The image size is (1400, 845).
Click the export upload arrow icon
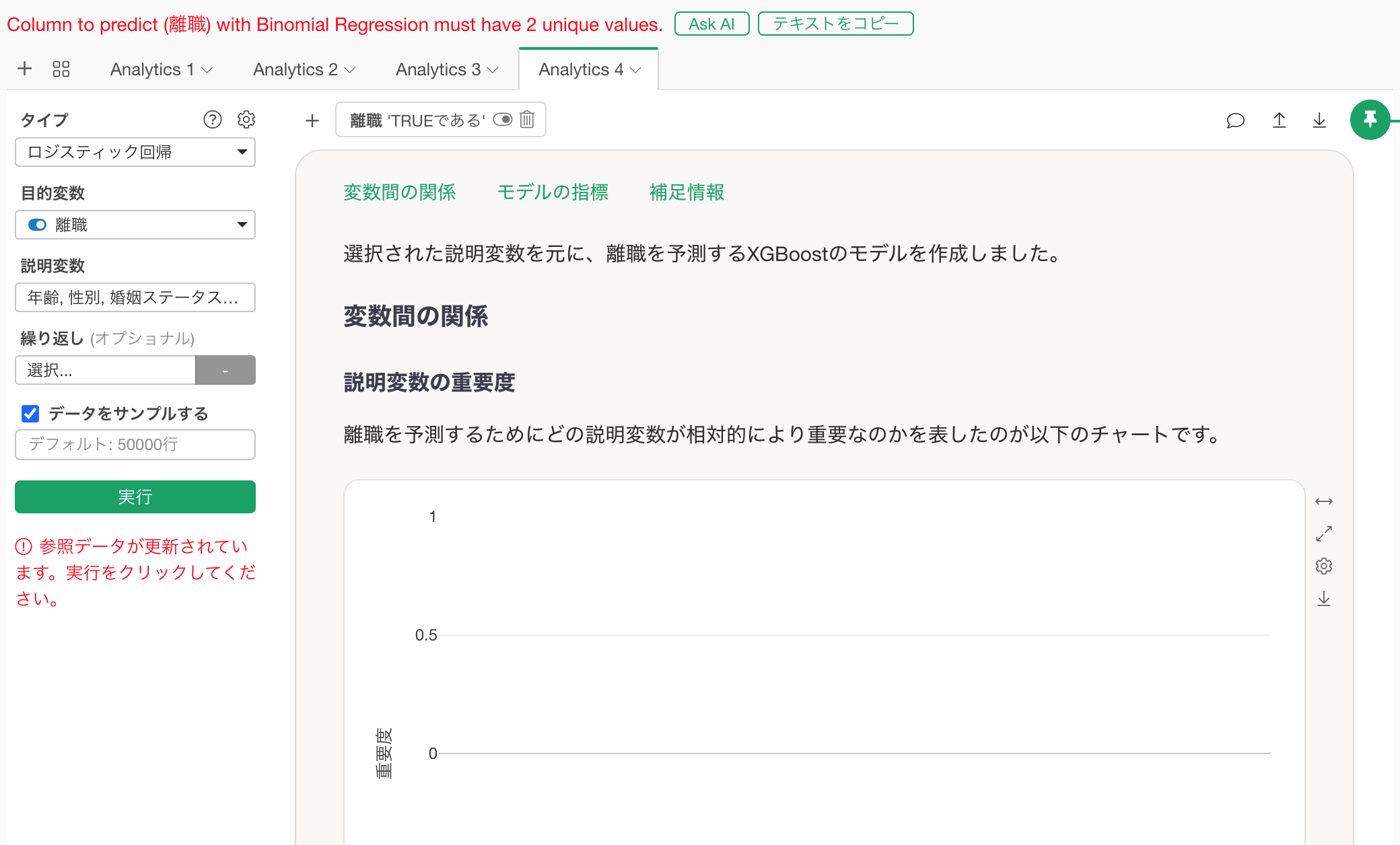coord(1279,120)
